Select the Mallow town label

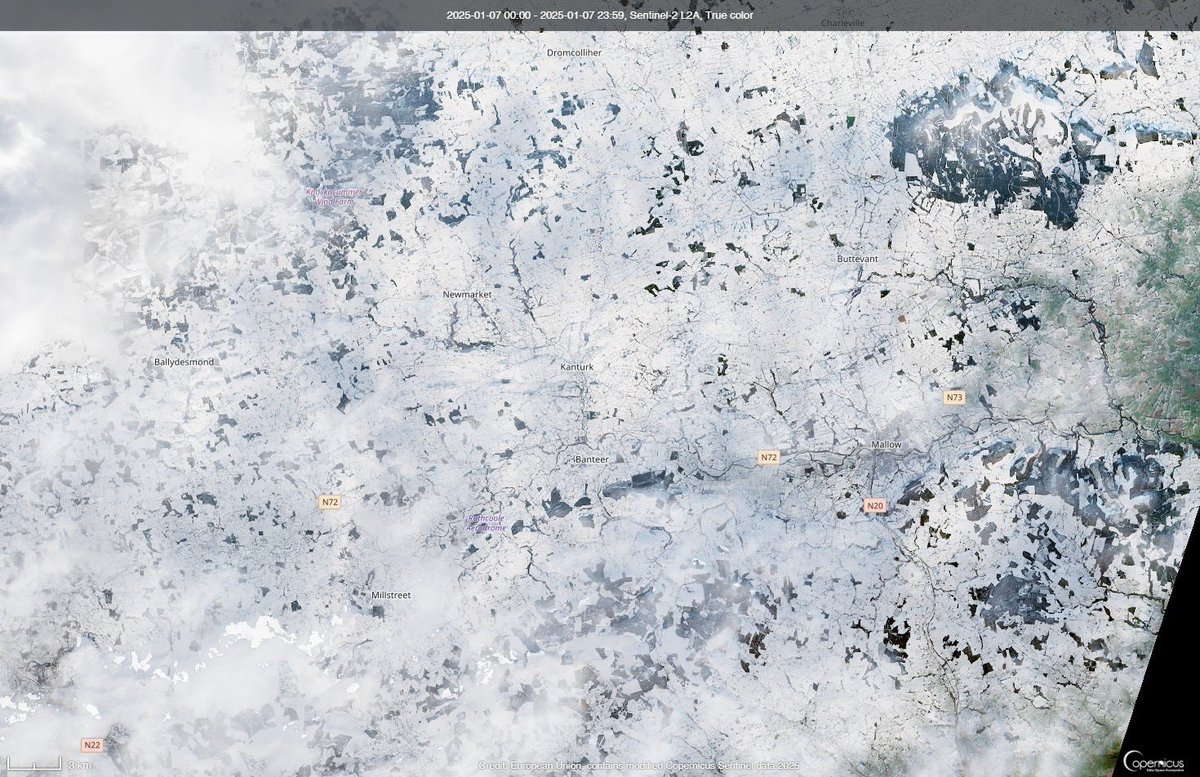(x=886, y=444)
